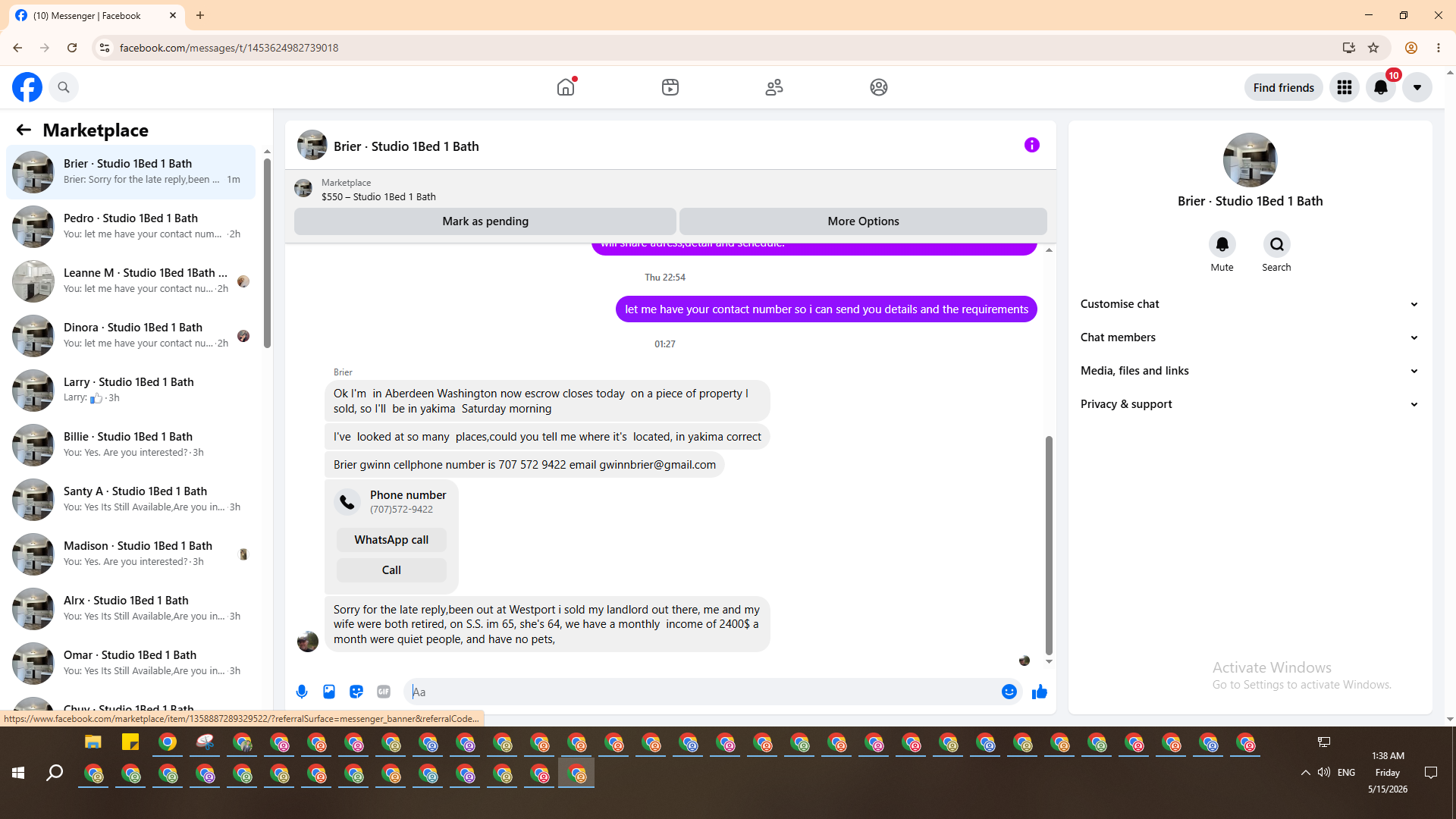Click the browser address bar URL

tap(229, 48)
